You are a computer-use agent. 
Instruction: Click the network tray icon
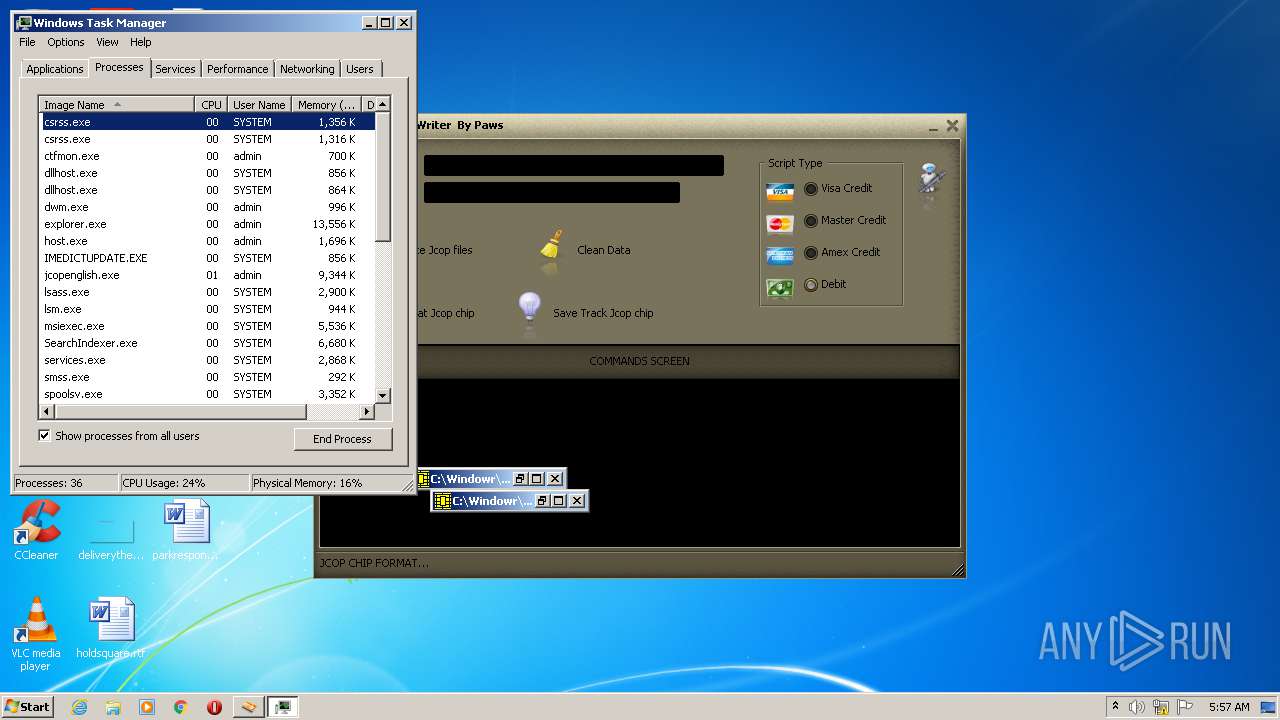pyautogui.click(x=1161, y=707)
